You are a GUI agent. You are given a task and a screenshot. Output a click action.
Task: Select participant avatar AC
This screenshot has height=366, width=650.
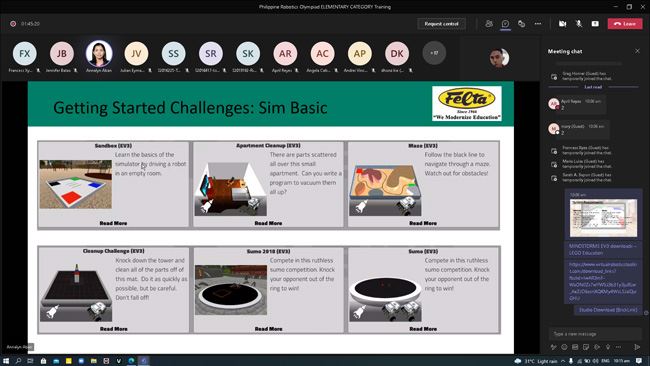click(323, 53)
